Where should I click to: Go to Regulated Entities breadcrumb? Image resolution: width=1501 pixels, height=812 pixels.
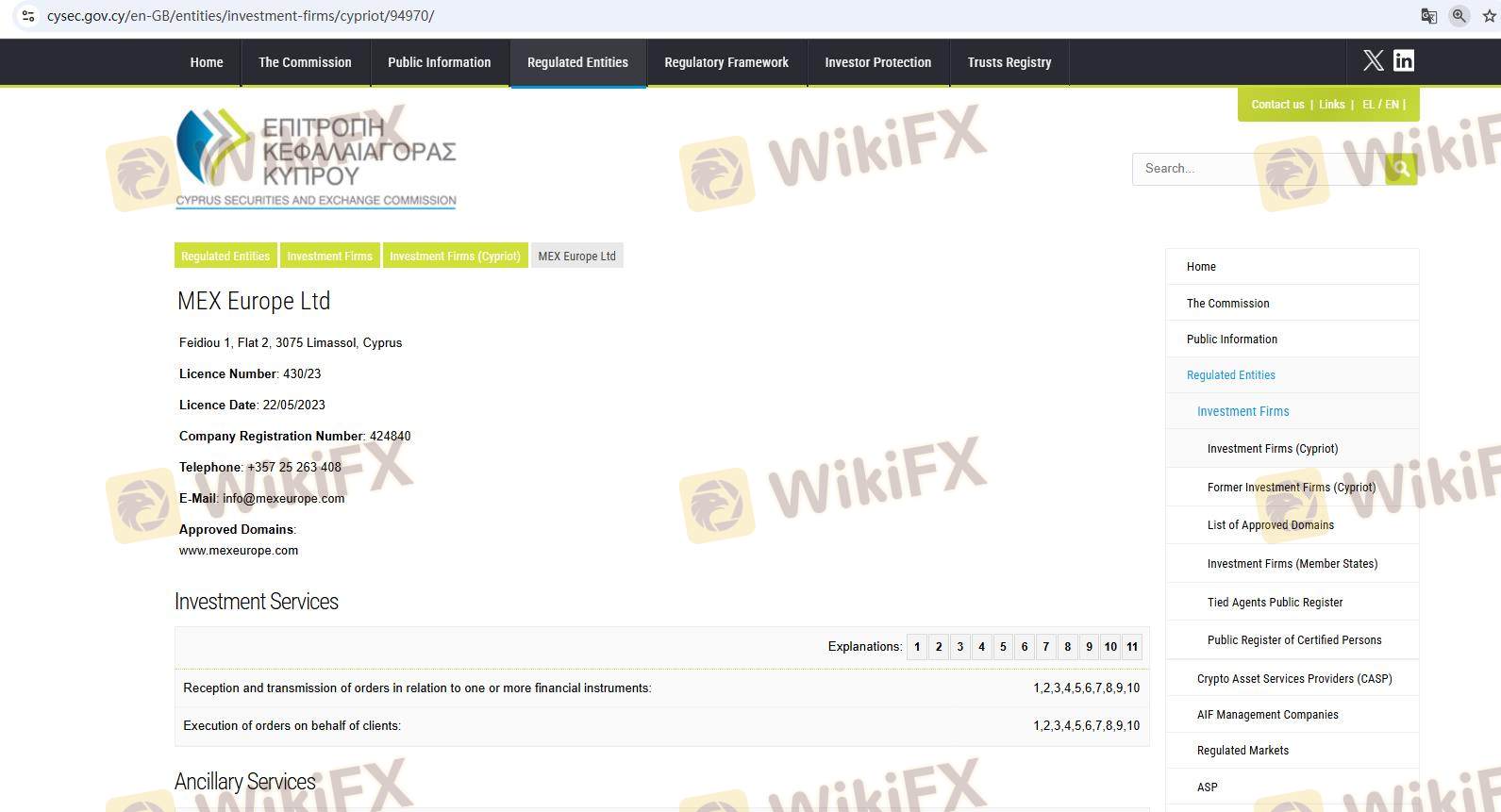(x=225, y=256)
